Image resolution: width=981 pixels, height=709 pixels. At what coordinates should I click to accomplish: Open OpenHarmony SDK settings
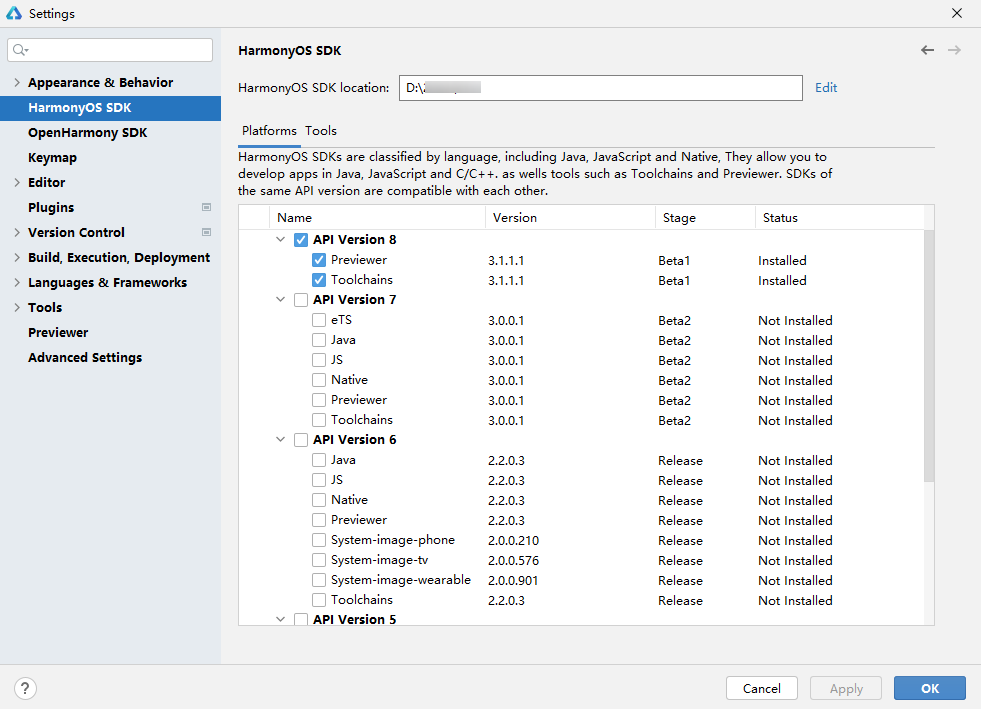point(88,133)
